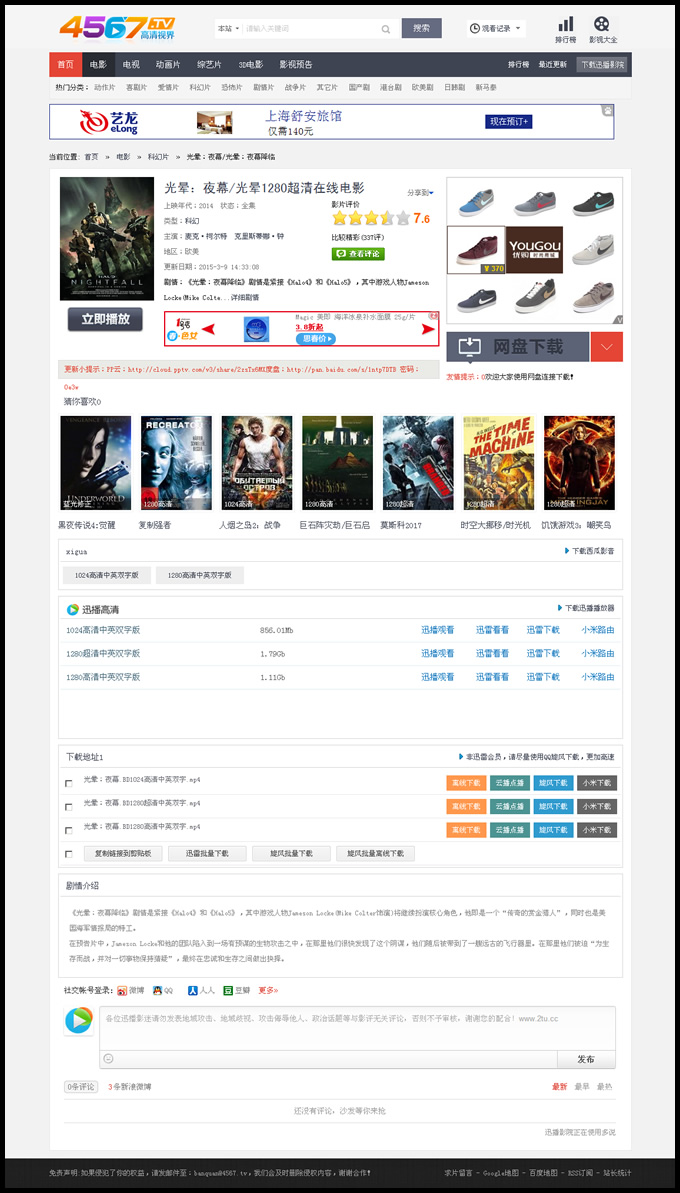The image size is (680, 1193).
Task: Click 迅播观看 for the 1.79Gb row
Action: [438, 654]
